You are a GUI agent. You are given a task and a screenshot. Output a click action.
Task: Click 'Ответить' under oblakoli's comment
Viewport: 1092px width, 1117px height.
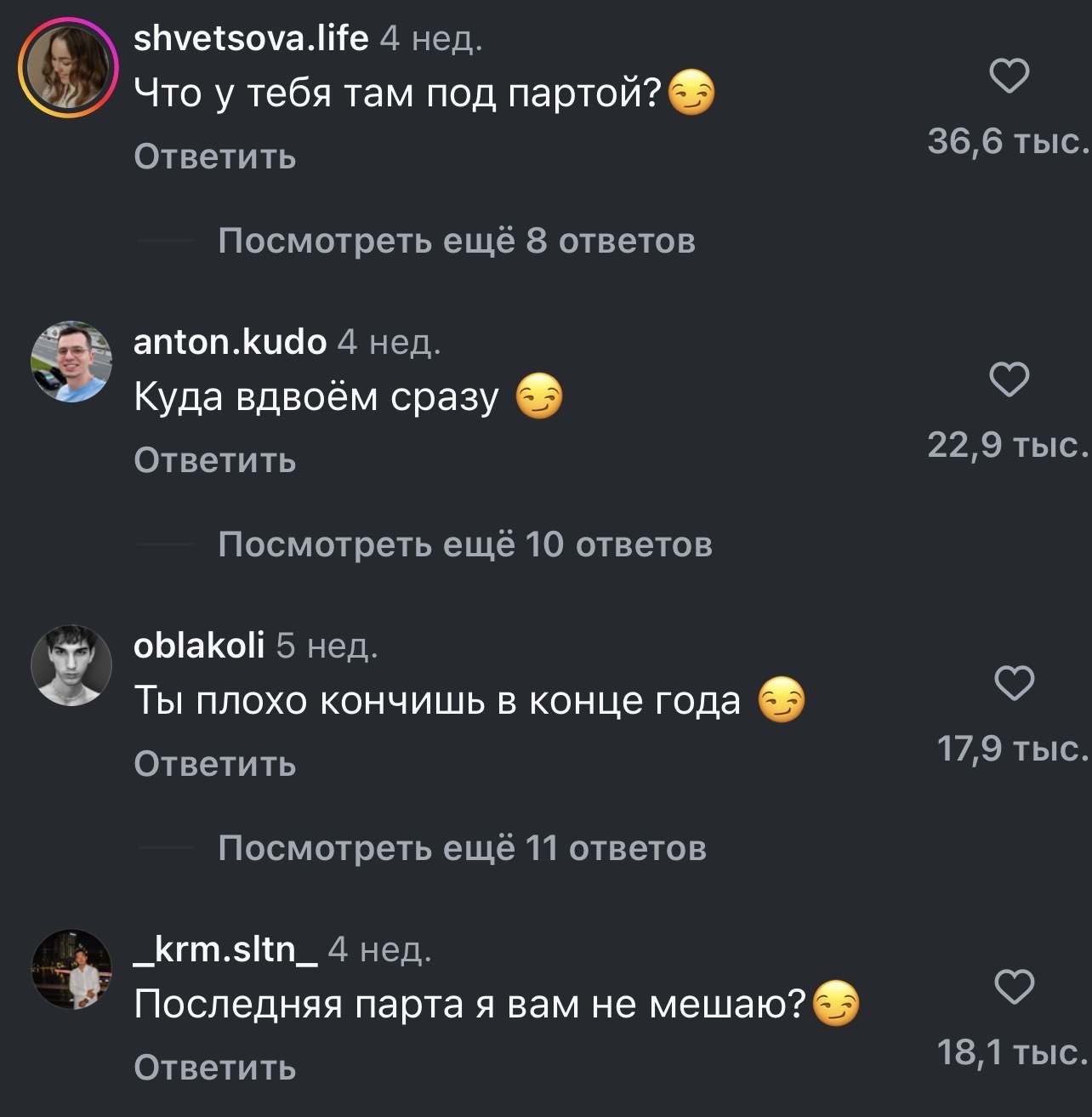(x=215, y=764)
